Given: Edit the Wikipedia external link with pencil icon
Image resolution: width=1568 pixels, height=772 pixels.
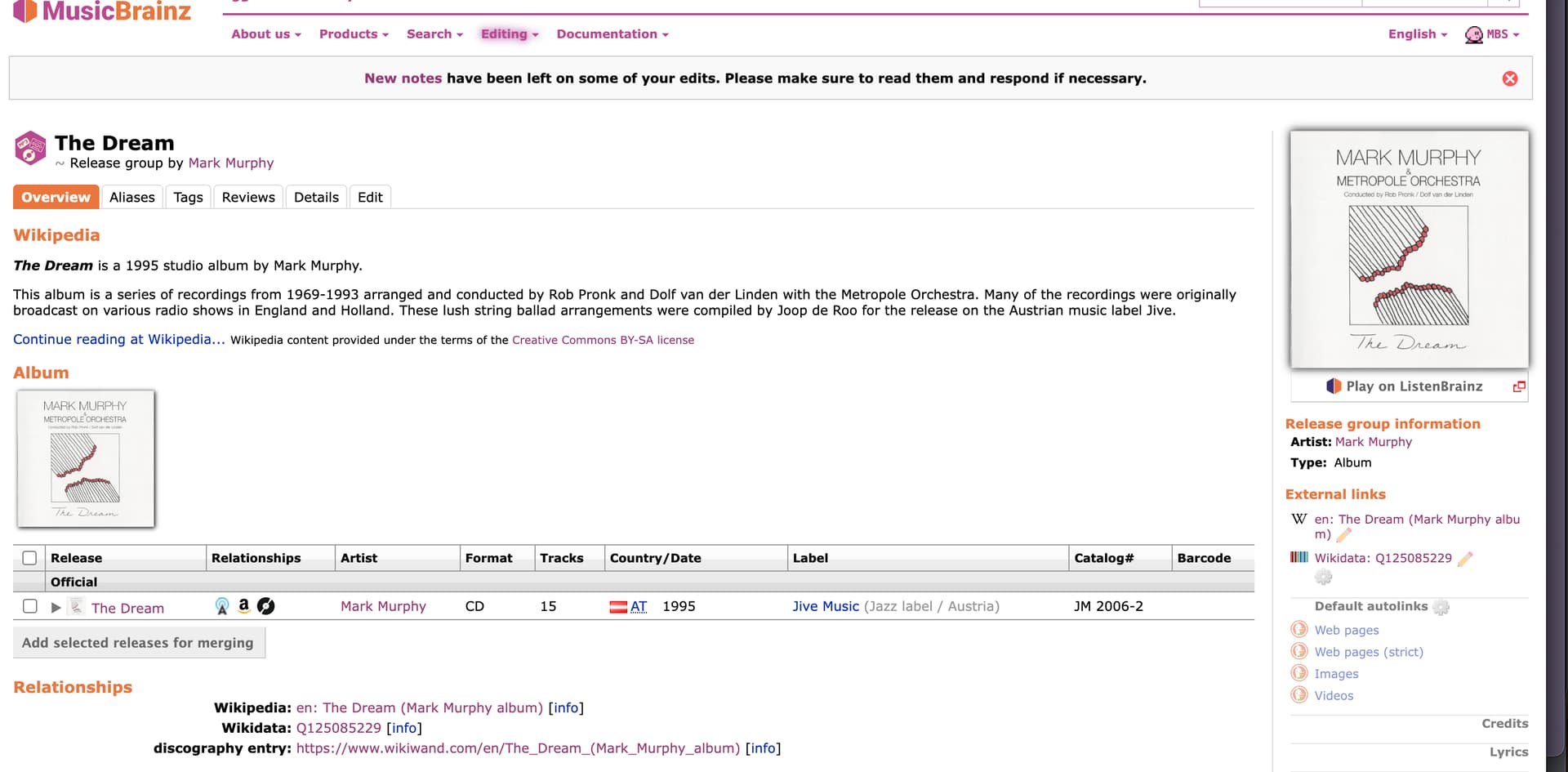Looking at the screenshot, I should (1343, 535).
